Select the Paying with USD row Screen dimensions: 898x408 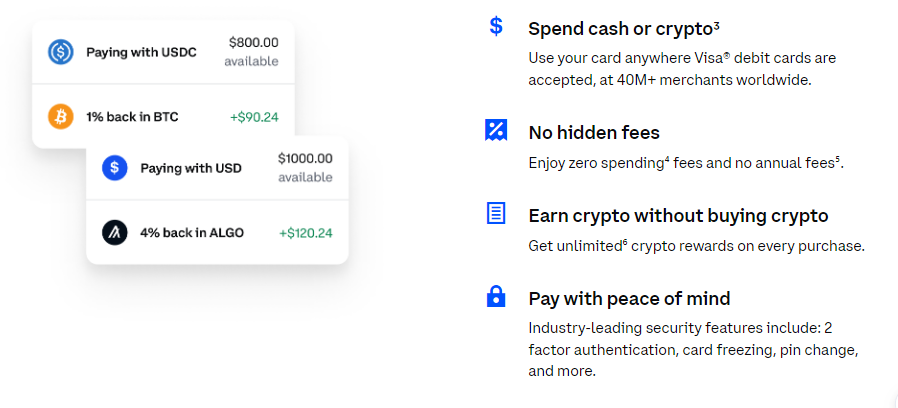click(x=217, y=168)
